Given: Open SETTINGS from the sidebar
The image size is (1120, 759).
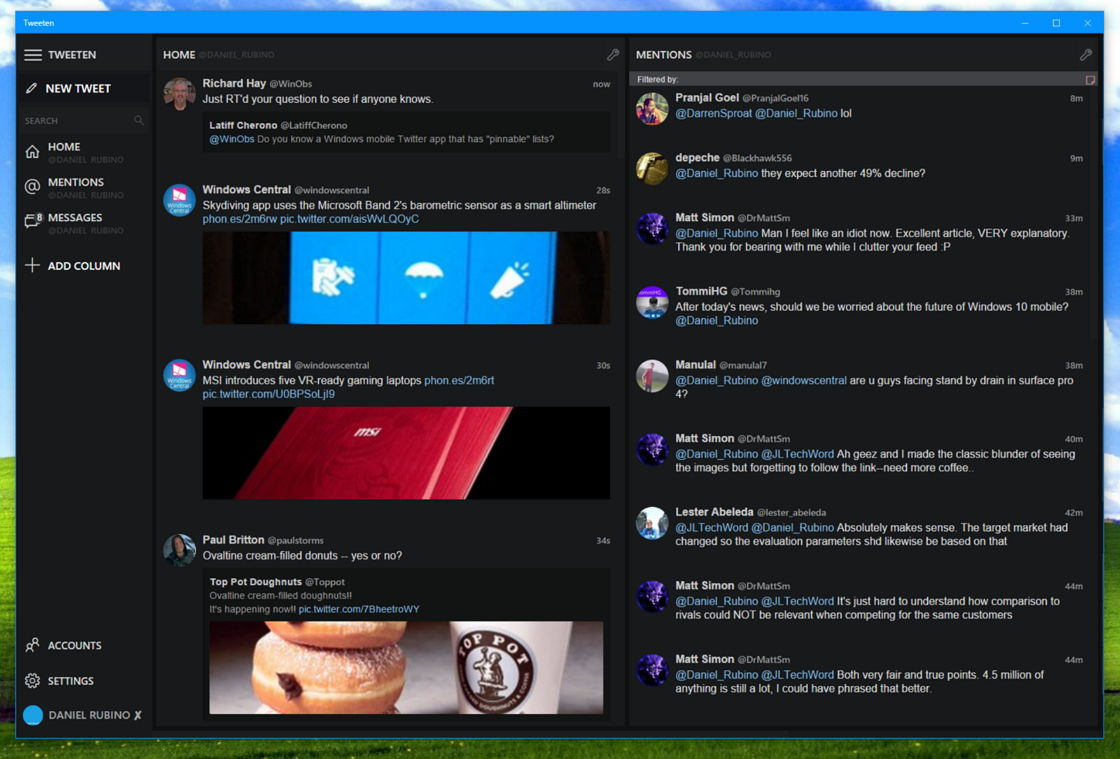Looking at the screenshot, I should tap(71, 680).
